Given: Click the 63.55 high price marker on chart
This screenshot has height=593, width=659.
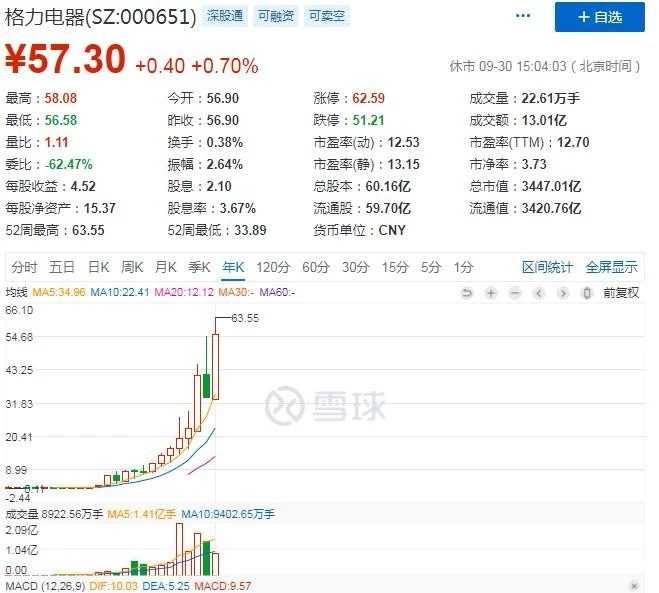Looking at the screenshot, I should click(x=245, y=318).
